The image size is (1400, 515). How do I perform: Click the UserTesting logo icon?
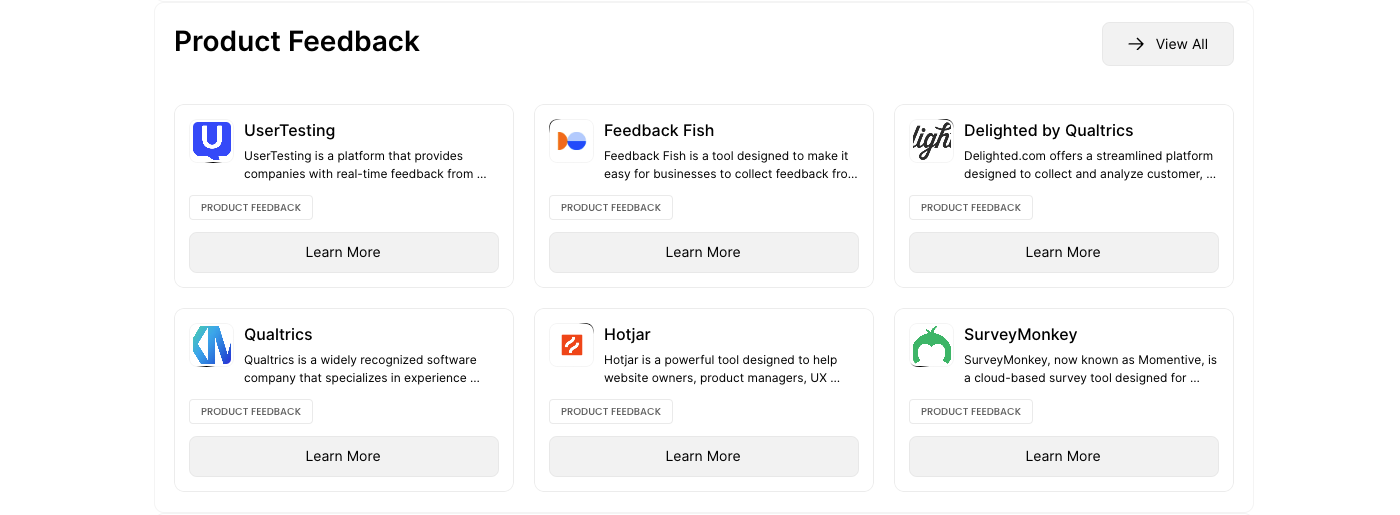pos(211,141)
